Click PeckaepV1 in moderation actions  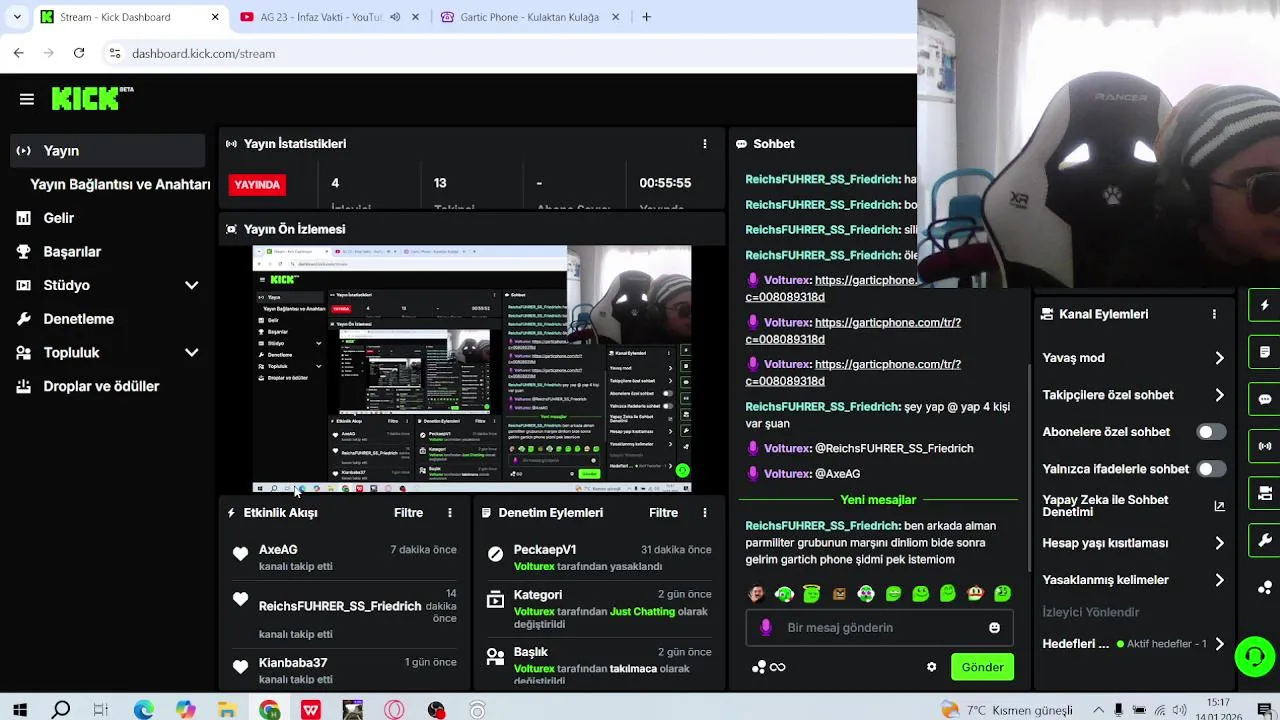(545, 550)
